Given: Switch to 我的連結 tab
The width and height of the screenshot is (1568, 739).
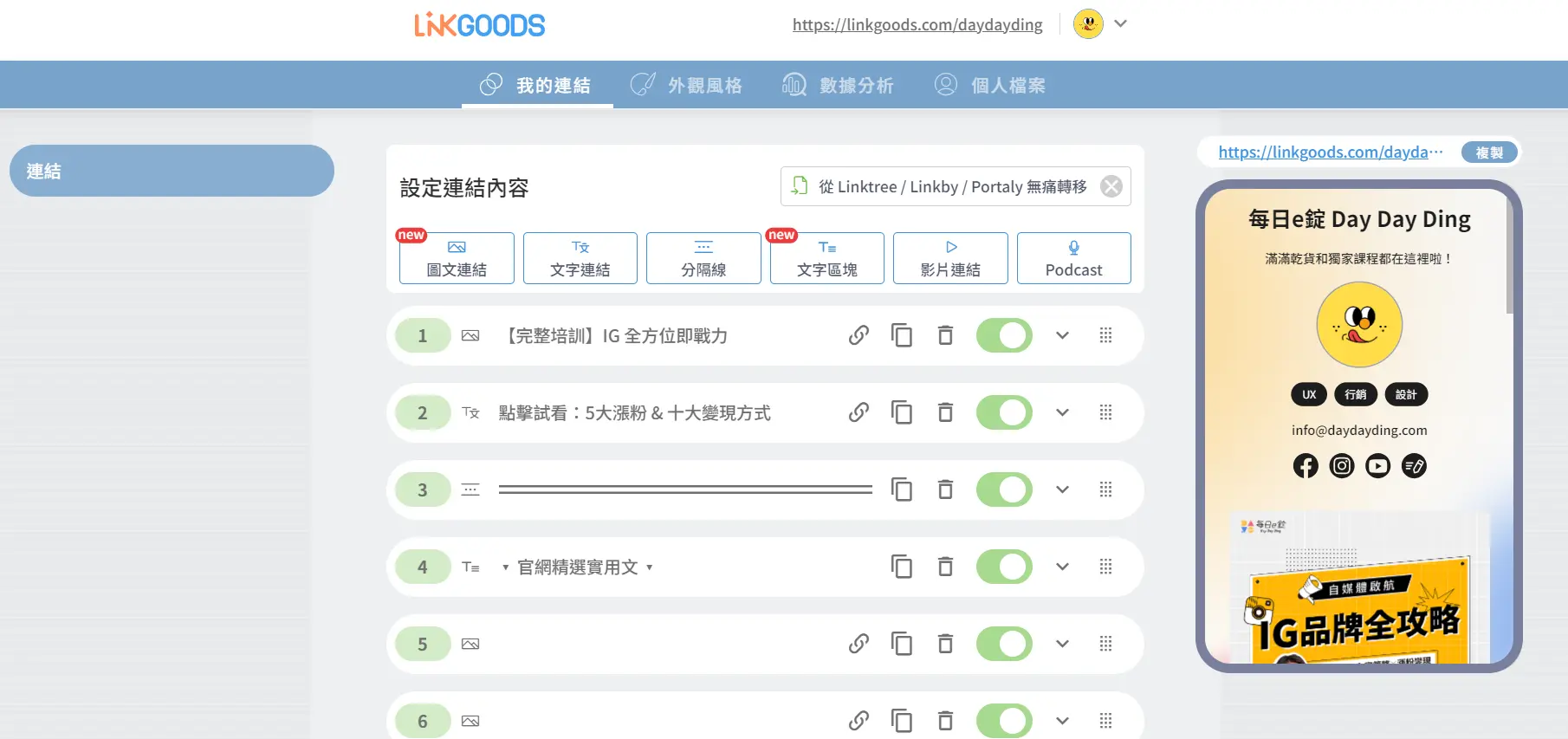Looking at the screenshot, I should pos(537,85).
